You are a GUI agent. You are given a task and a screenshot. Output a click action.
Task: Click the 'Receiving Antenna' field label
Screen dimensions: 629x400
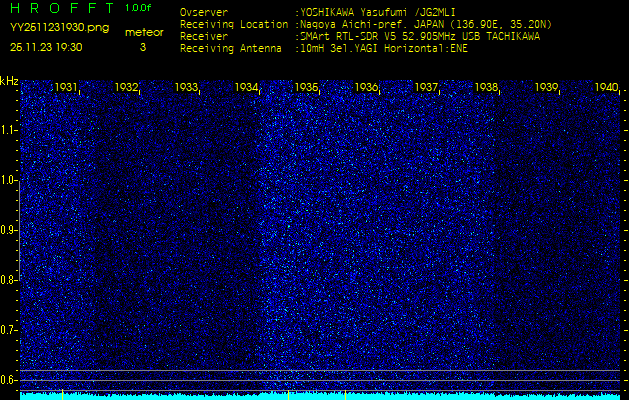click(231, 49)
